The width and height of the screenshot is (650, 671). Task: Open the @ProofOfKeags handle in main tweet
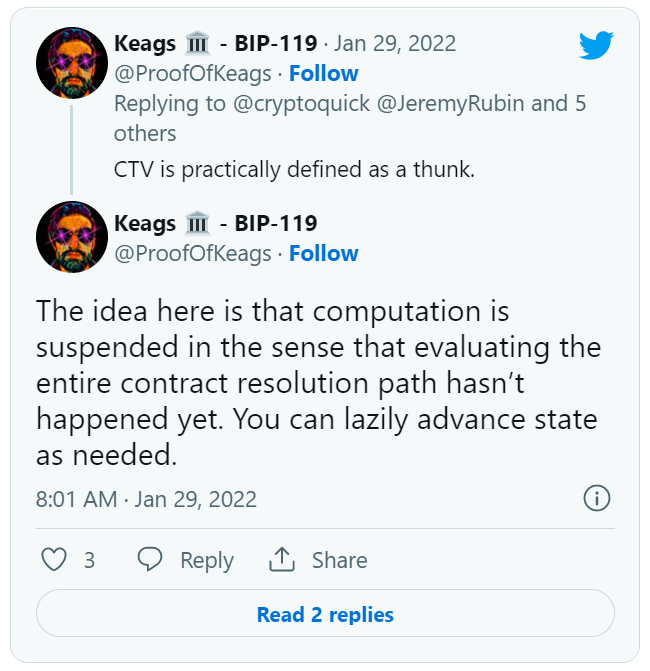coord(193,254)
